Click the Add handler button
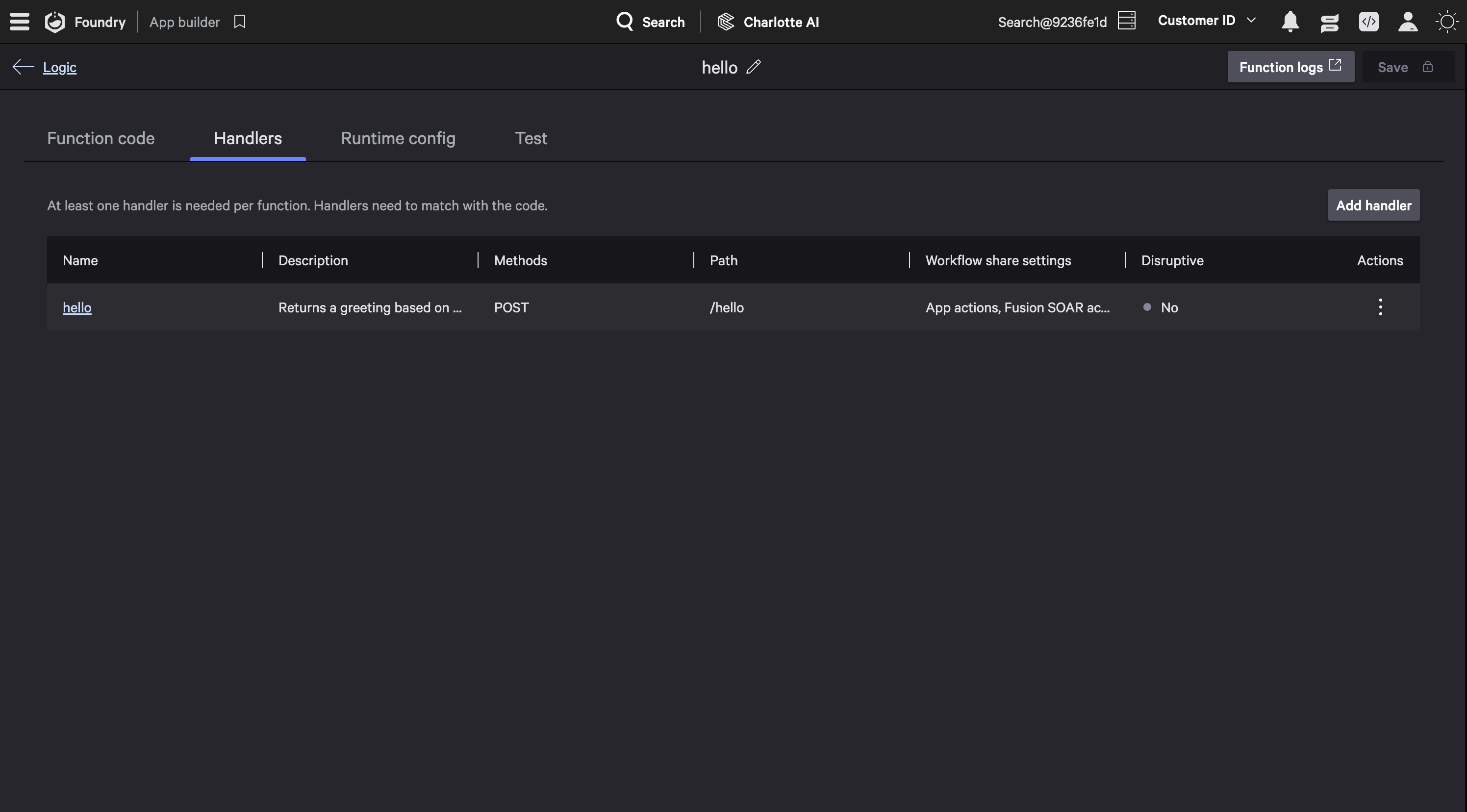Image resolution: width=1467 pixels, height=812 pixels. pyautogui.click(x=1373, y=205)
